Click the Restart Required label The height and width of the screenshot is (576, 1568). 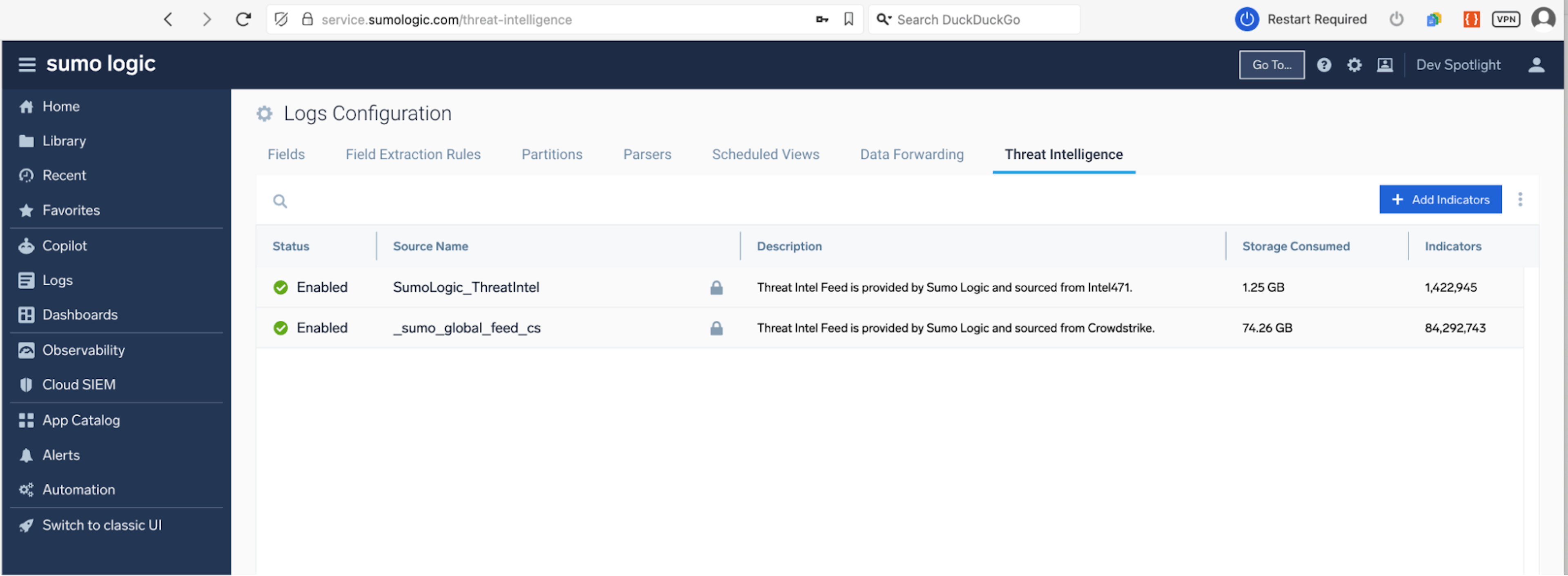[x=1316, y=20]
